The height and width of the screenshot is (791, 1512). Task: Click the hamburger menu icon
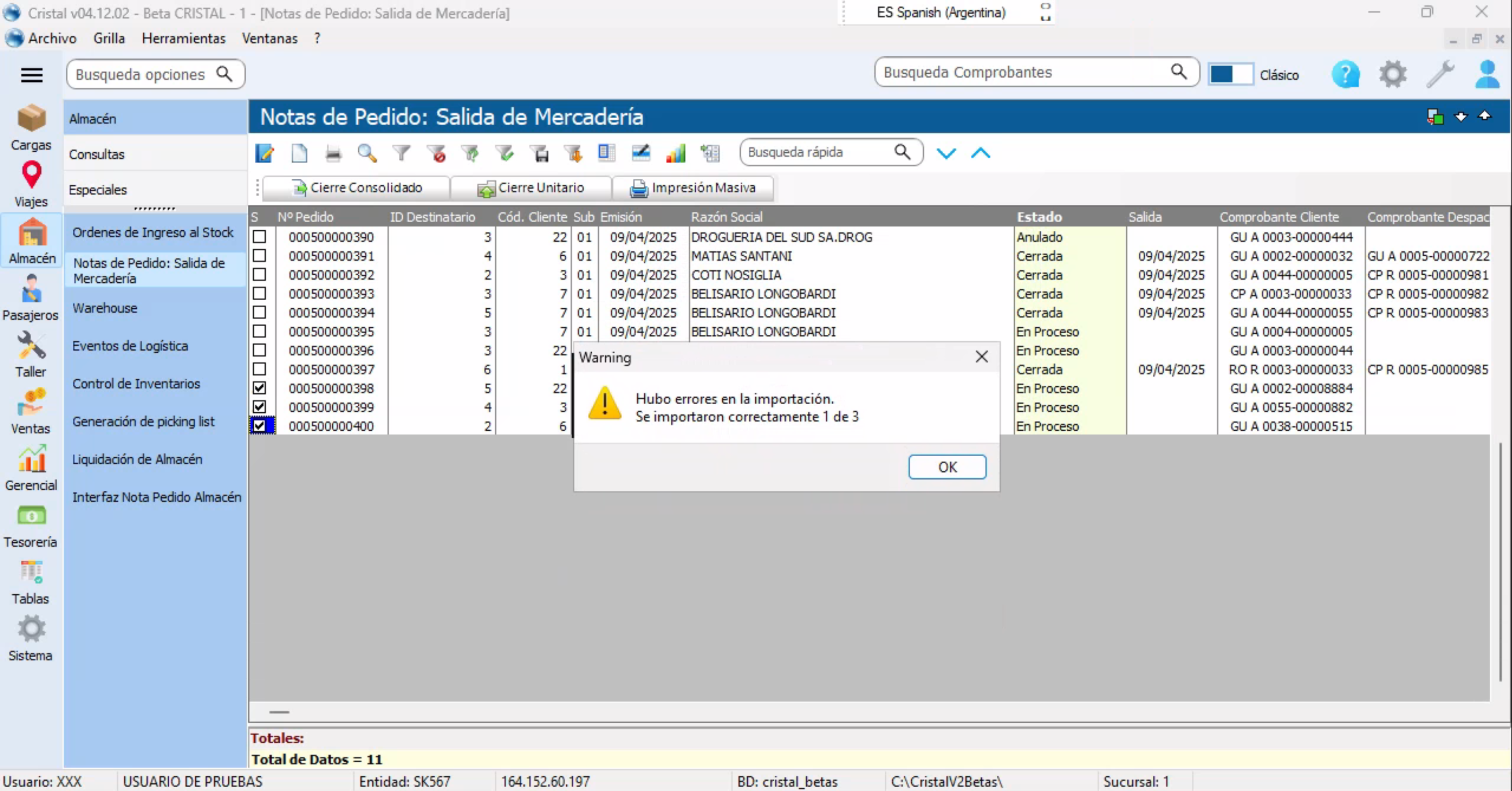pyautogui.click(x=32, y=75)
